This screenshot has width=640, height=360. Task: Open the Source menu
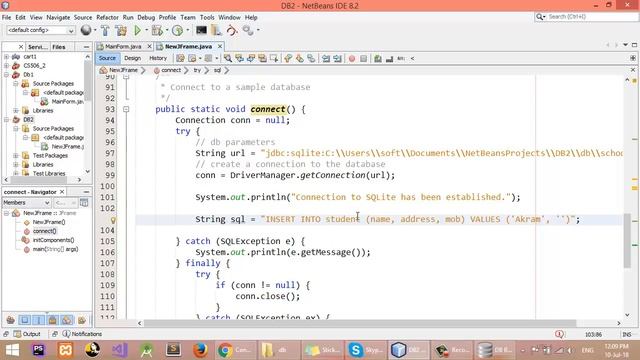(x=83, y=18)
